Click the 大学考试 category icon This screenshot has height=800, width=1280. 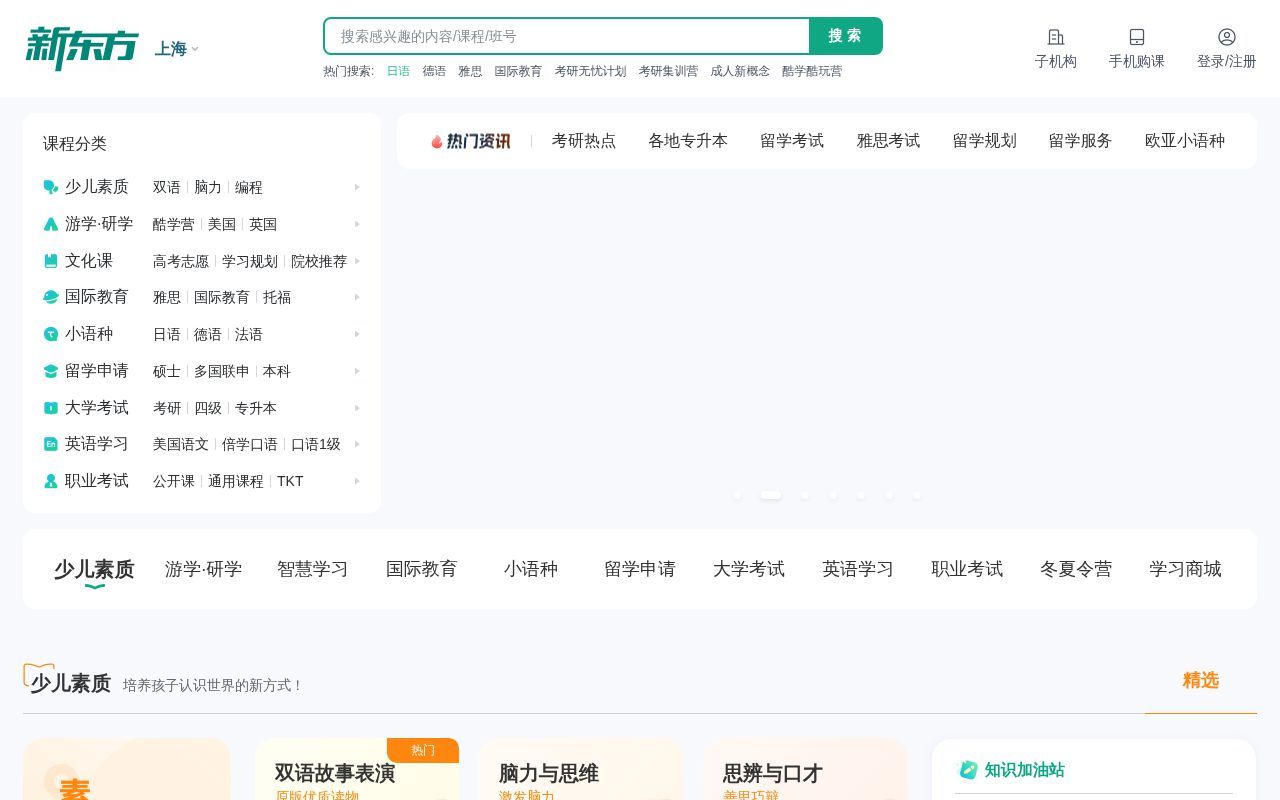click(51, 408)
